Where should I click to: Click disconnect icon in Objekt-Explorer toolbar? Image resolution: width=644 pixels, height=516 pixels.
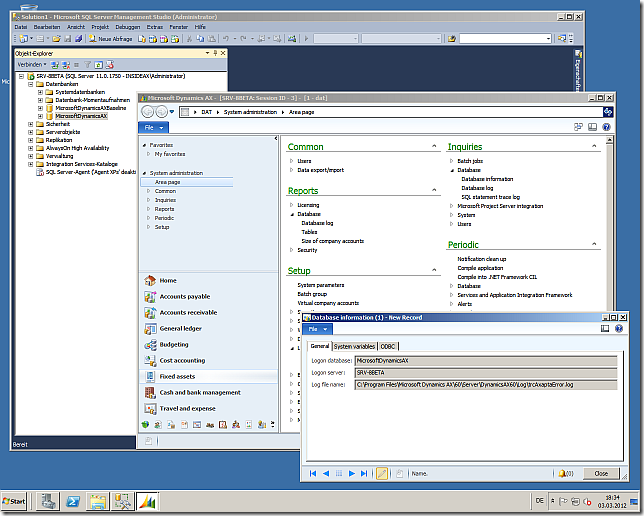(66, 65)
